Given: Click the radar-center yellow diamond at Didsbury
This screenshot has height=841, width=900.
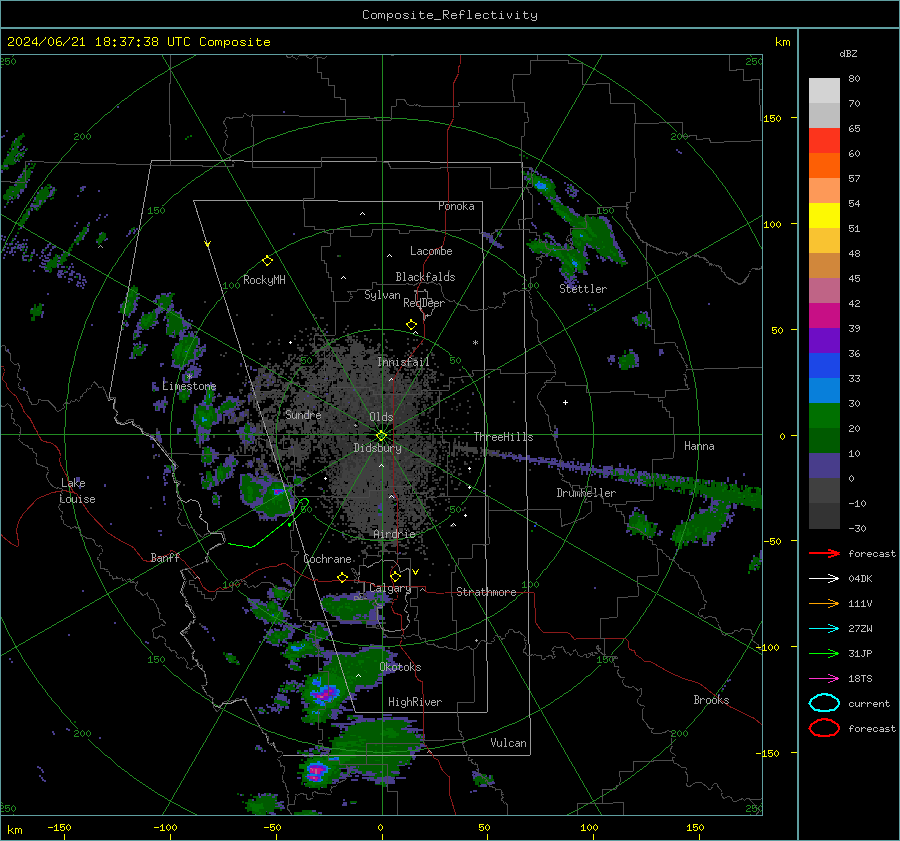Looking at the screenshot, I should [381, 436].
